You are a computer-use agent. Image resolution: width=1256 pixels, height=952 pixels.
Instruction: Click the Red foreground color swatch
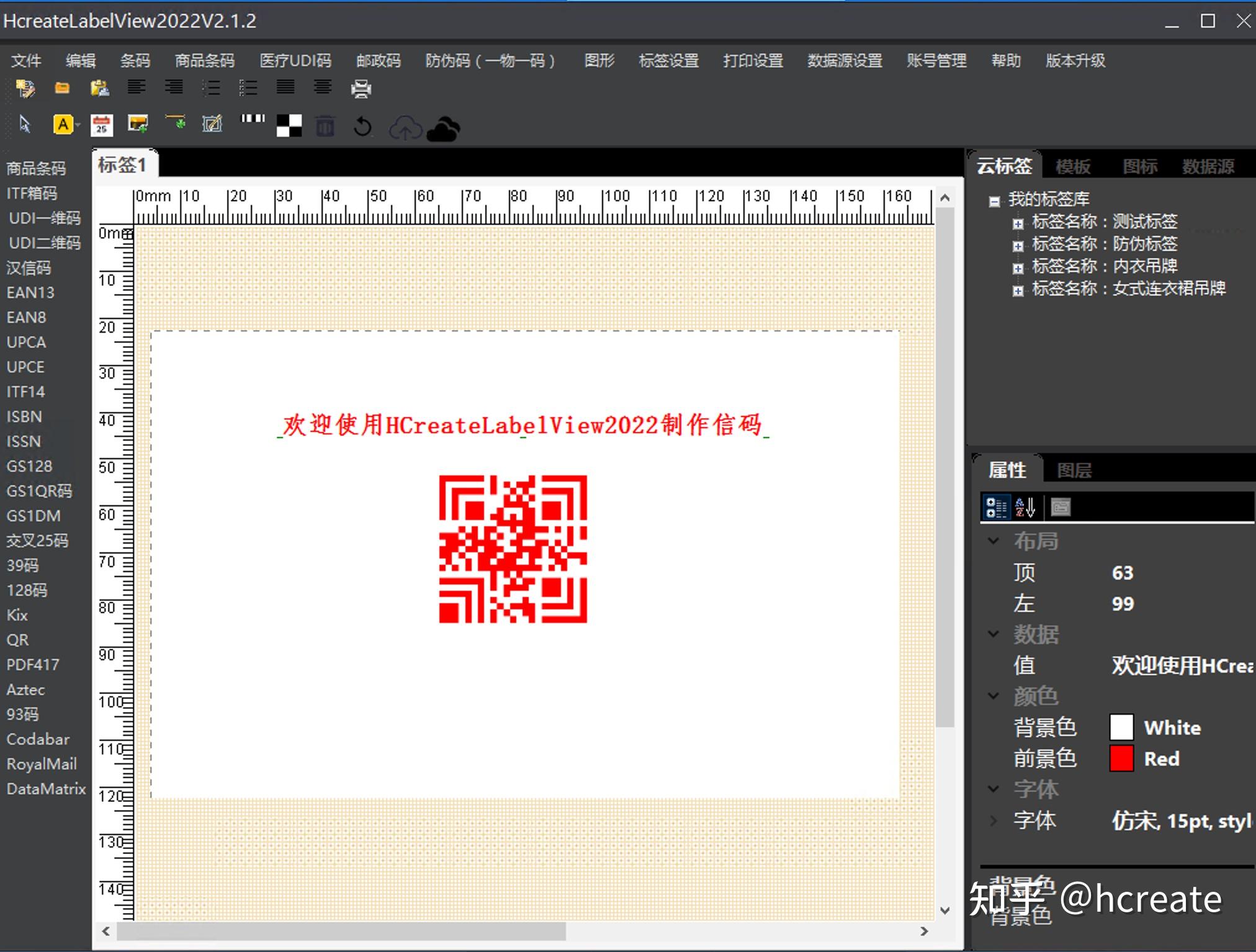(1122, 758)
